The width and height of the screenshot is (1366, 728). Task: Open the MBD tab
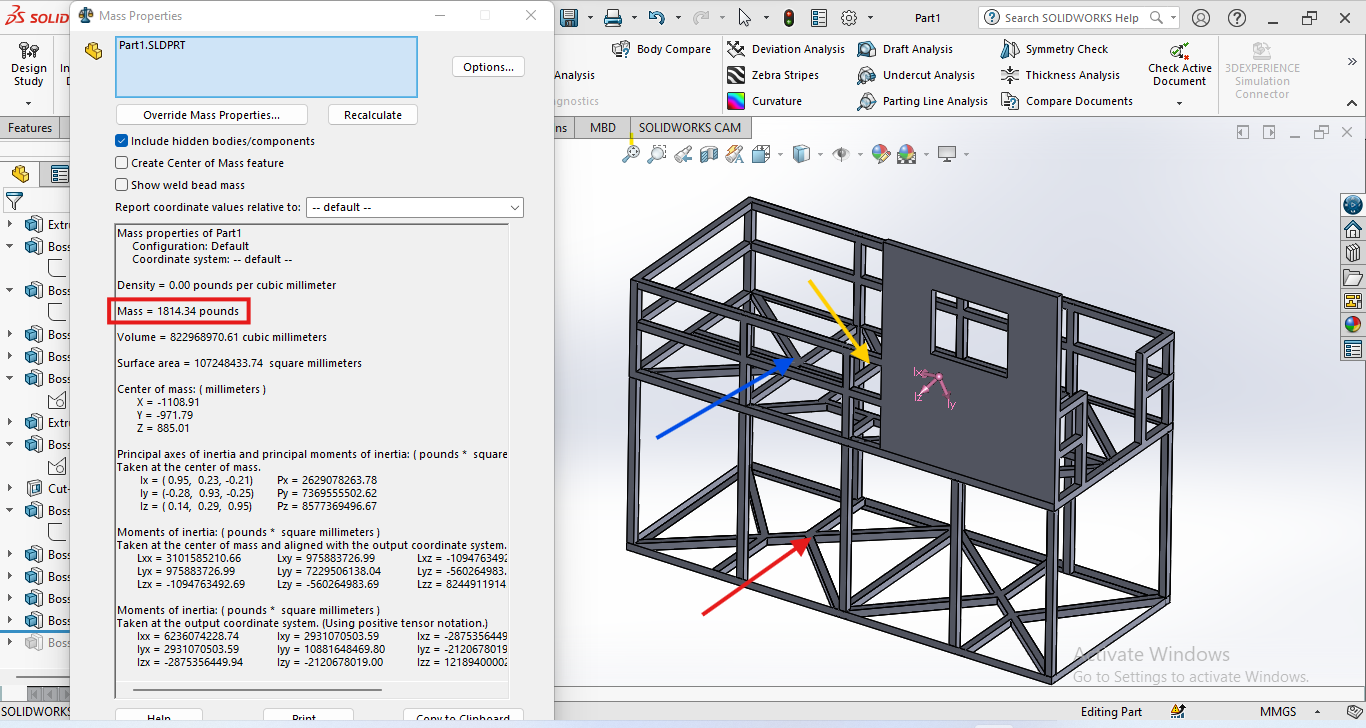603,128
